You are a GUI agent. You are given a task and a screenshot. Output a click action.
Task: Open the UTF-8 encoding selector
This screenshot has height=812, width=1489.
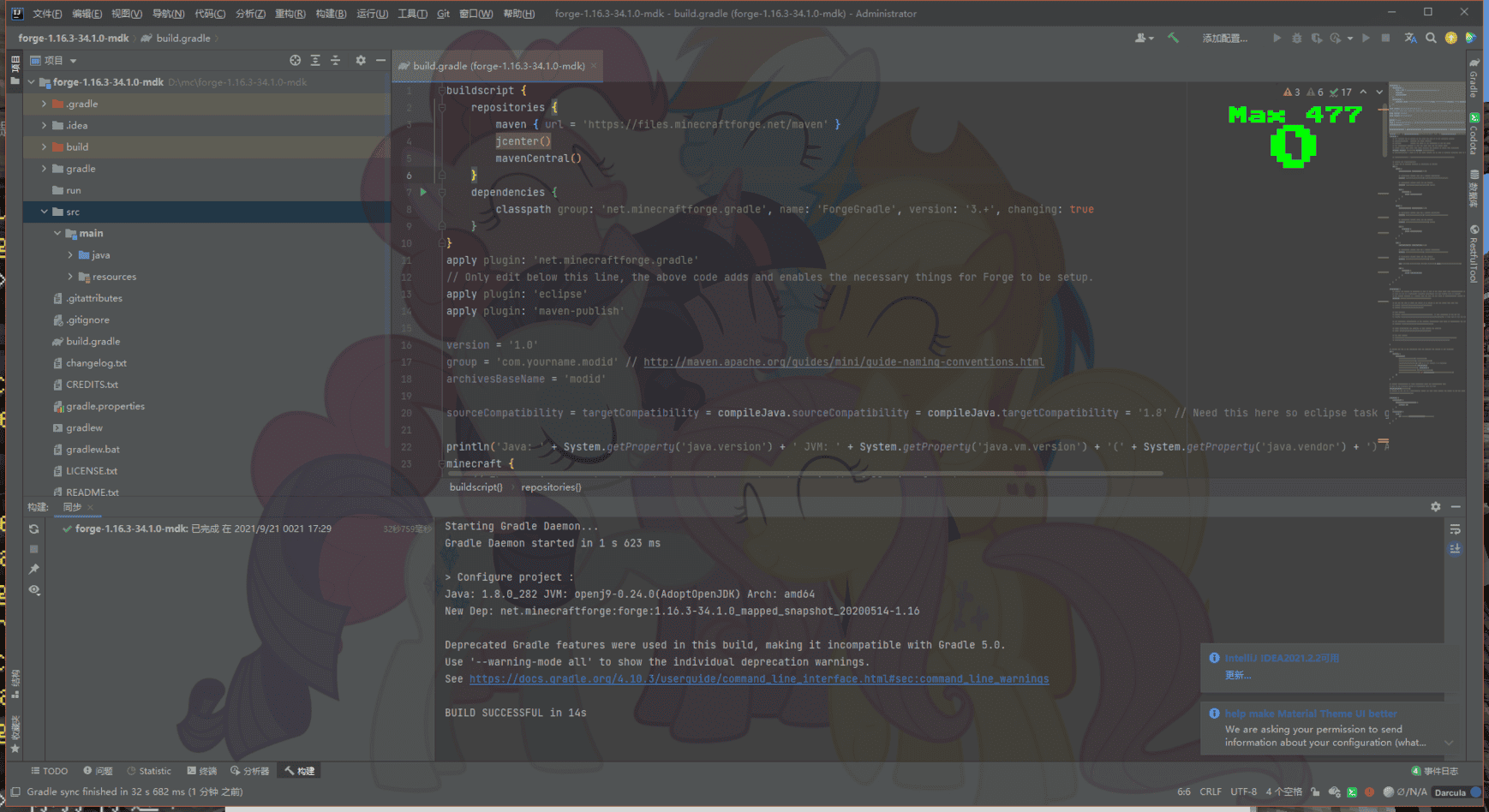[x=1243, y=792]
